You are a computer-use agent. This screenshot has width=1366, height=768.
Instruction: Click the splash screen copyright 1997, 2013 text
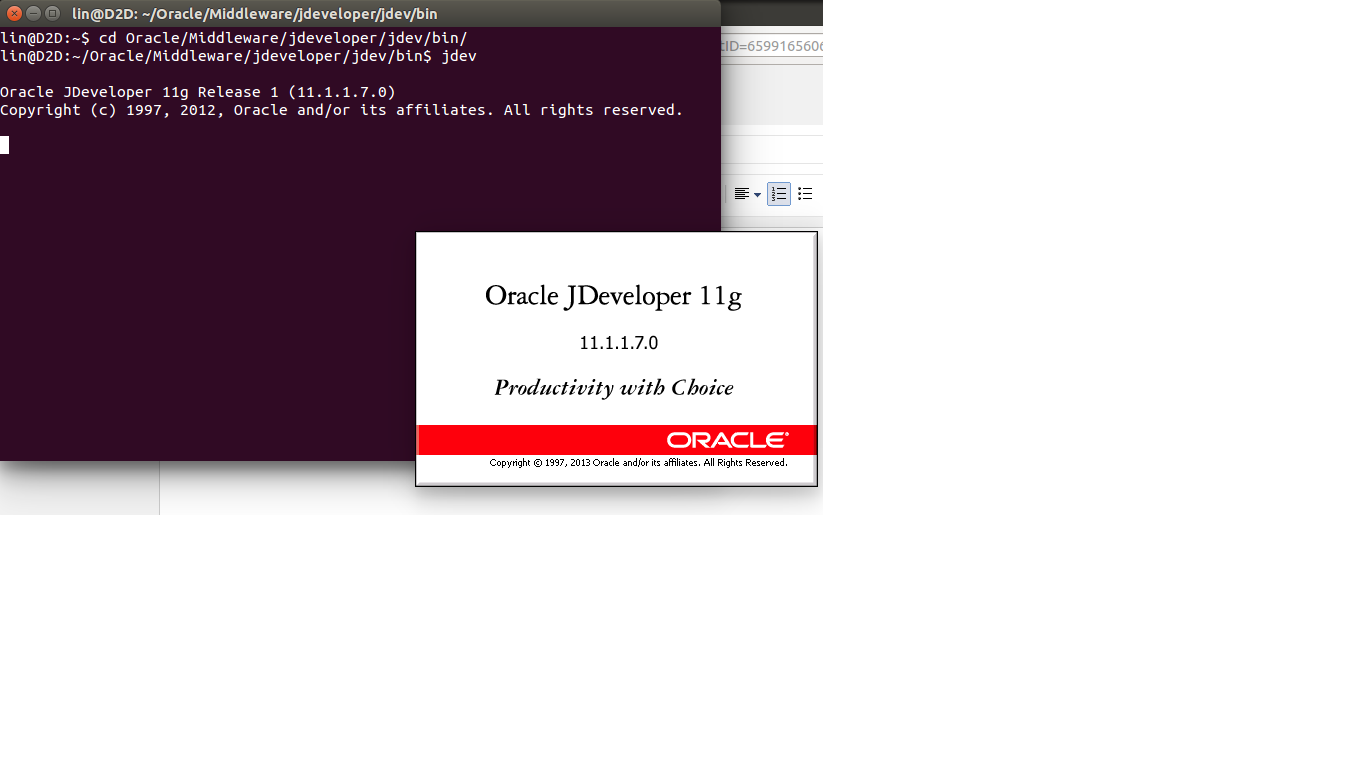tap(638, 463)
